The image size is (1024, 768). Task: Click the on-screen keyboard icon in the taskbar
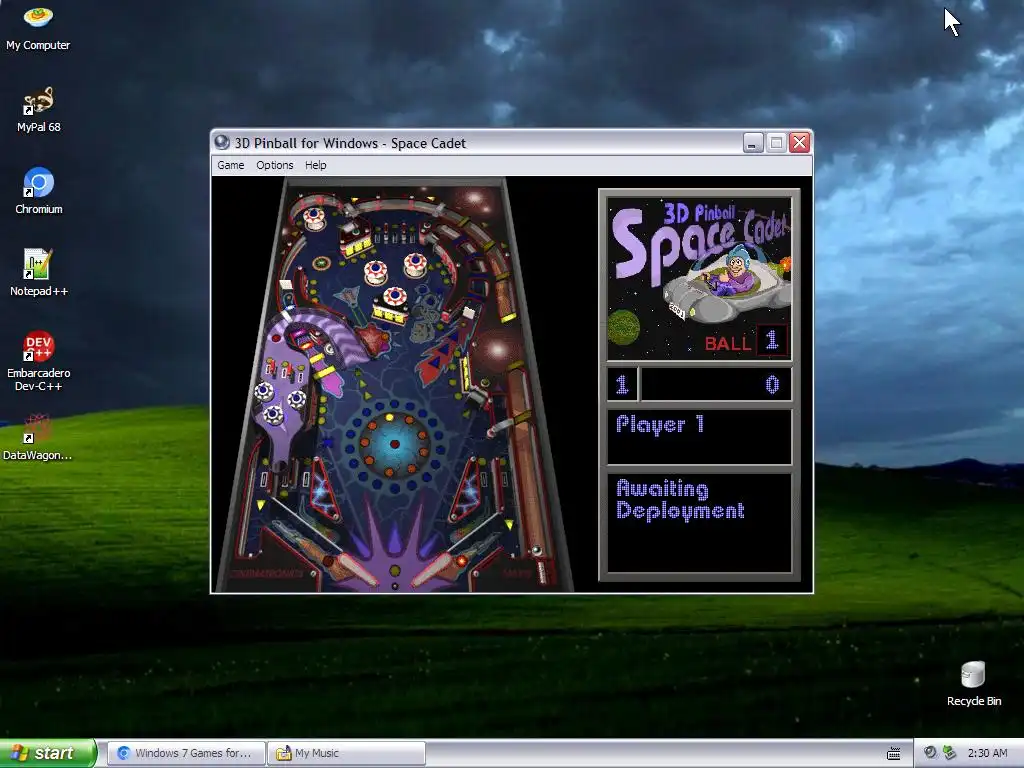point(894,754)
